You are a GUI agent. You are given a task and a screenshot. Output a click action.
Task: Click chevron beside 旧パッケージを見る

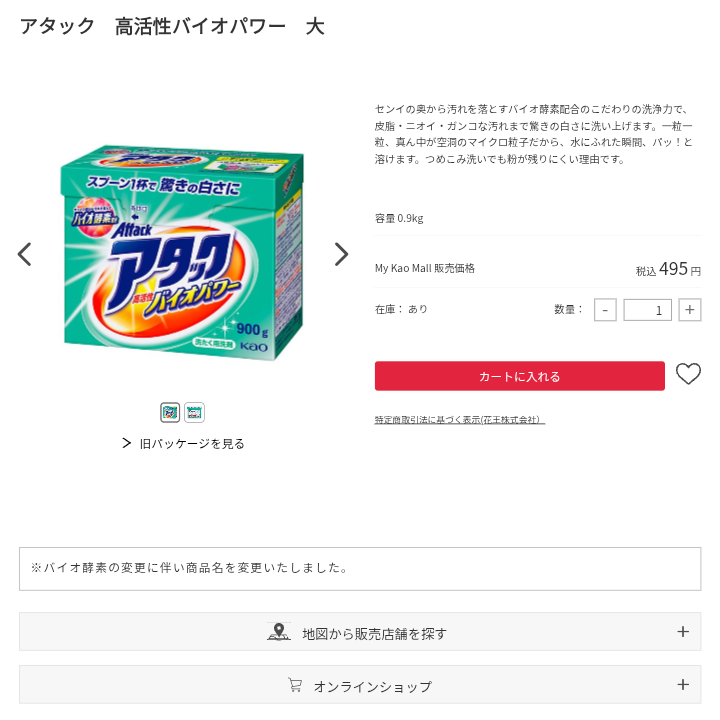126,443
